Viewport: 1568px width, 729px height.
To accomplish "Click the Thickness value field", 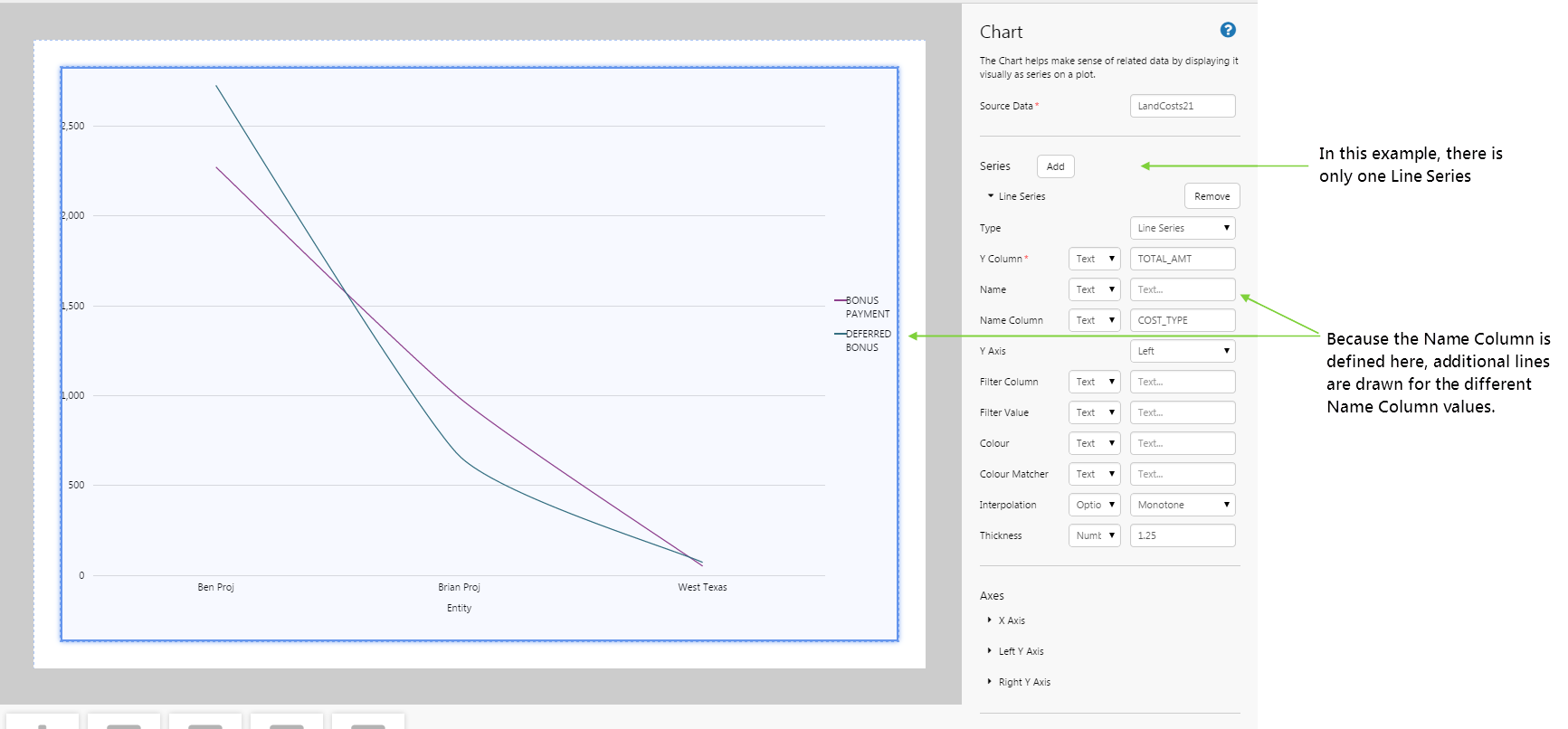I will 1182,535.
